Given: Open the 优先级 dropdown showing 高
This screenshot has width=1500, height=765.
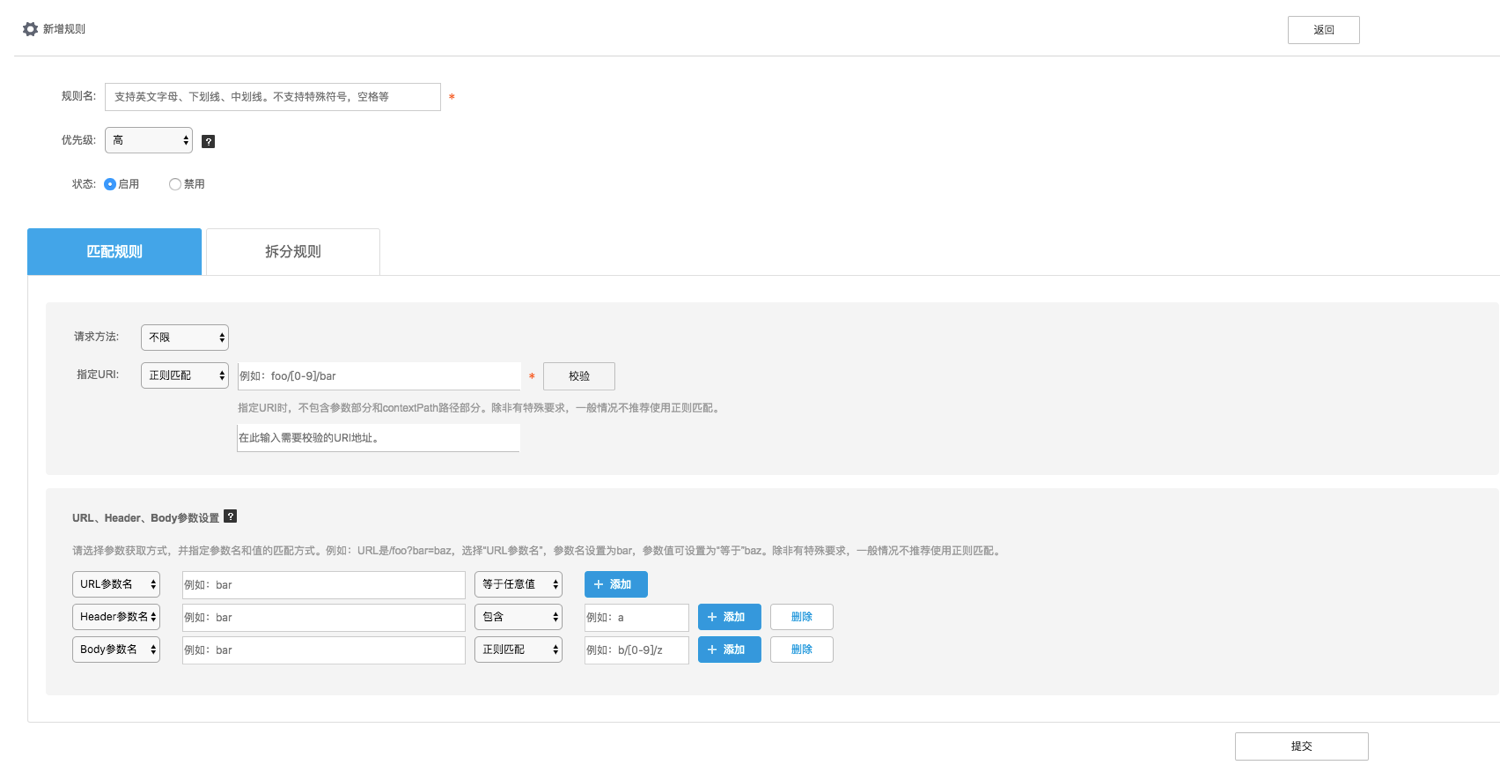Looking at the screenshot, I should 149,140.
